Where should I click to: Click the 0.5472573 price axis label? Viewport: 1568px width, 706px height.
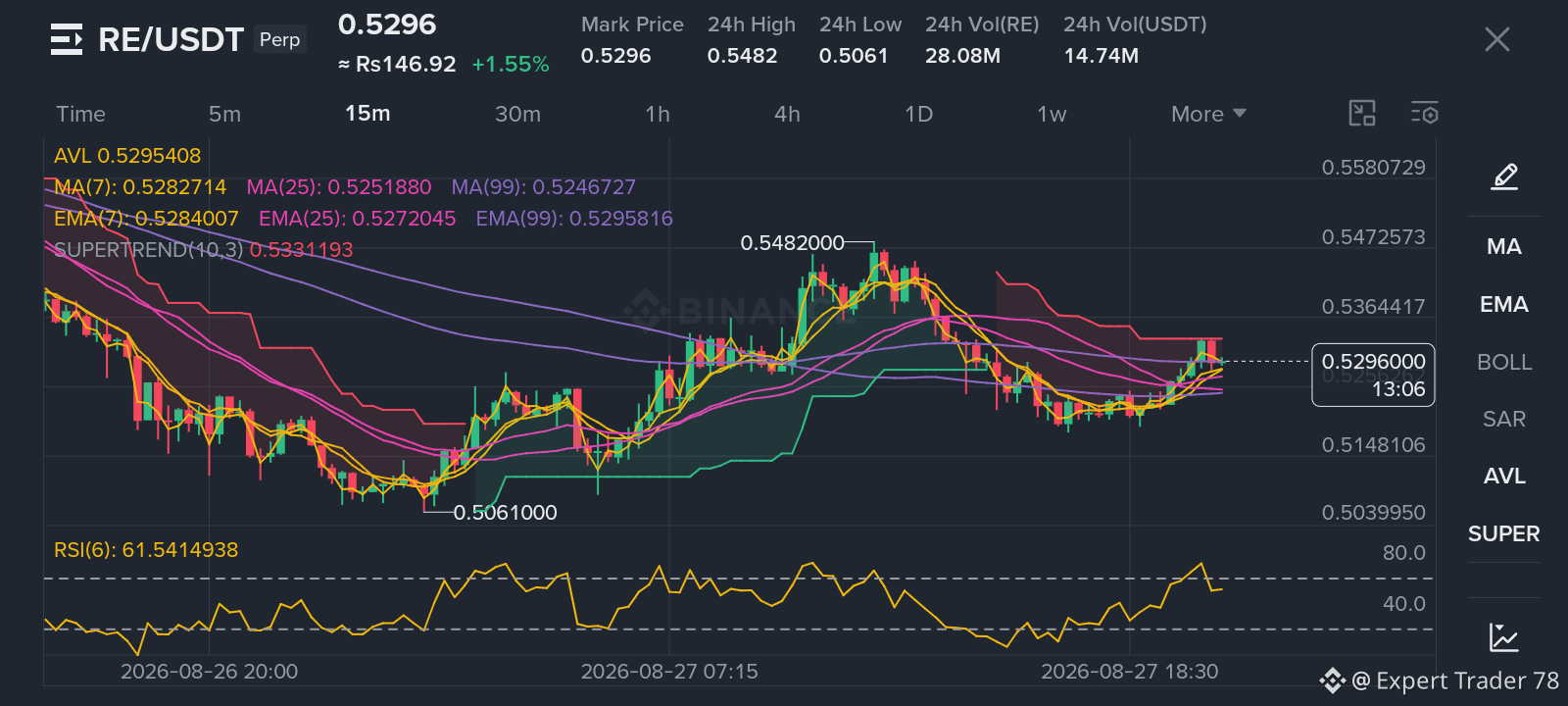(x=1373, y=237)
